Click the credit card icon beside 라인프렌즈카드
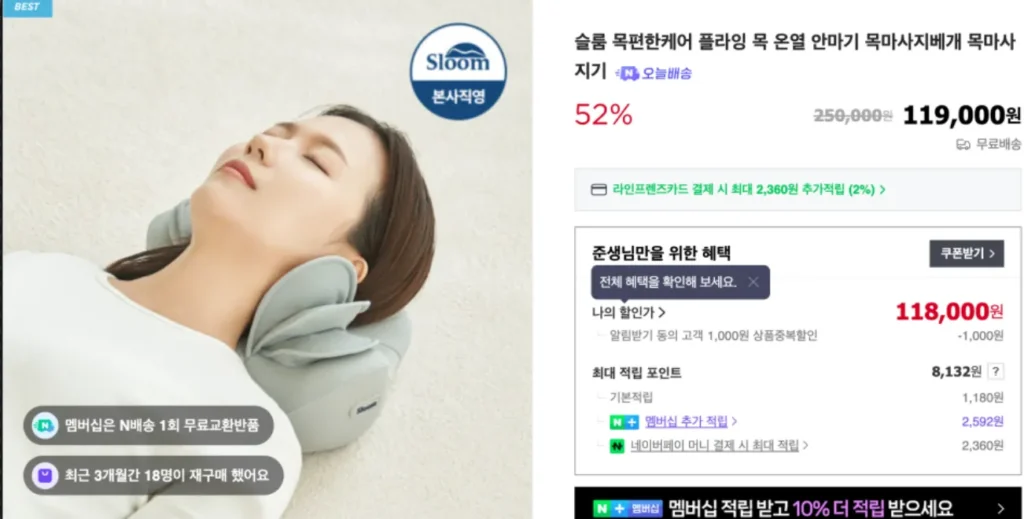 pos(598,189)
